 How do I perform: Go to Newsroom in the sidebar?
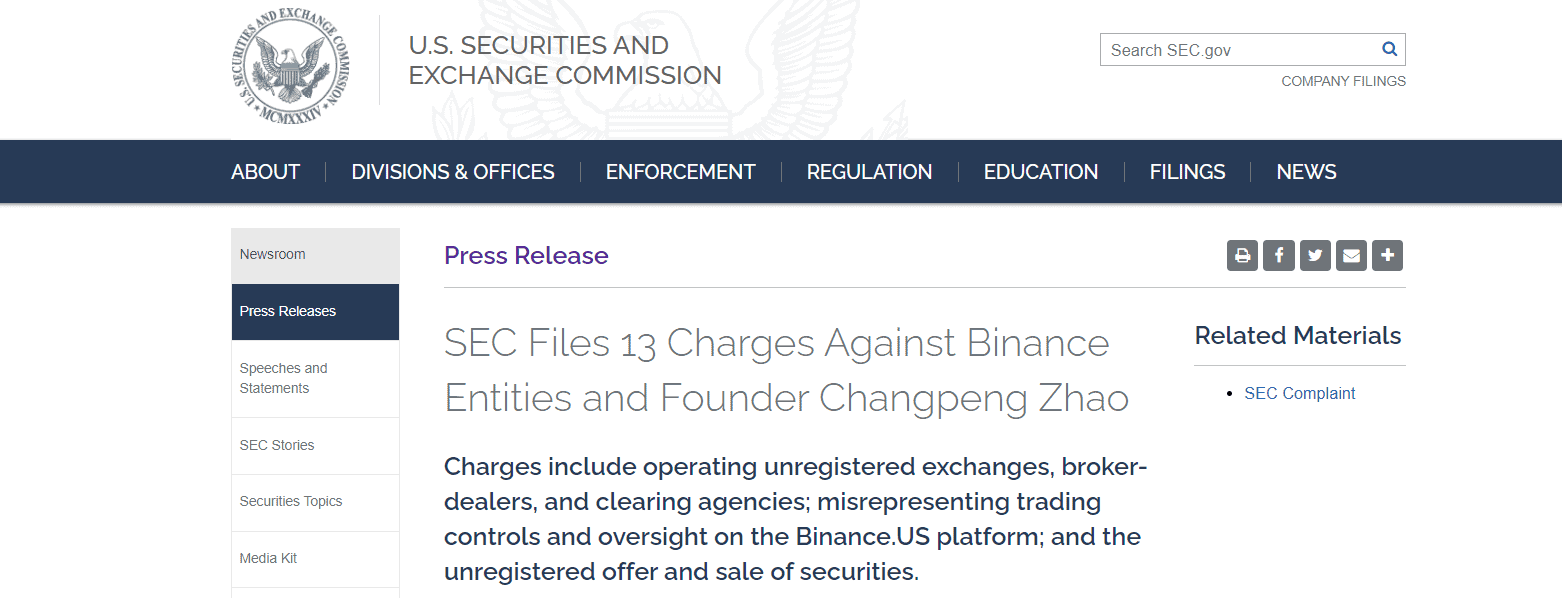273,255
